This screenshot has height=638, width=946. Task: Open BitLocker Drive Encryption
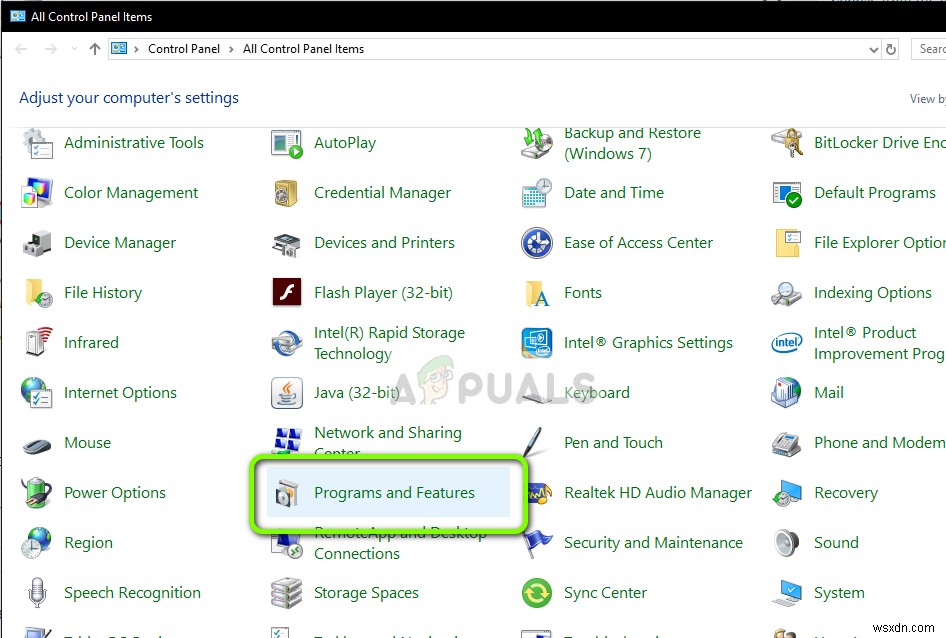click(878, 143)
